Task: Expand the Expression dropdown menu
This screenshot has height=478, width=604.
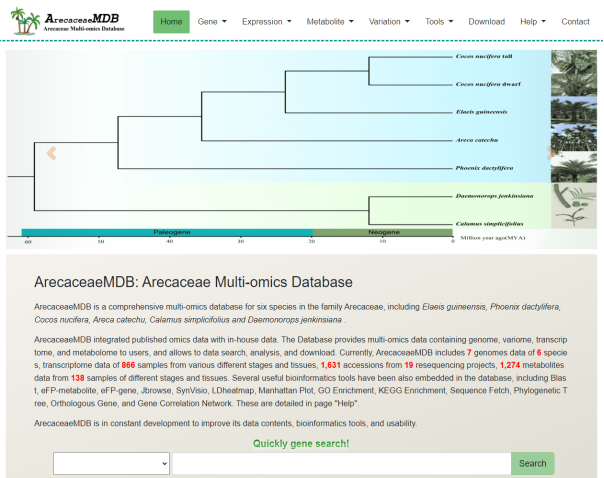Action: point(267,22)
